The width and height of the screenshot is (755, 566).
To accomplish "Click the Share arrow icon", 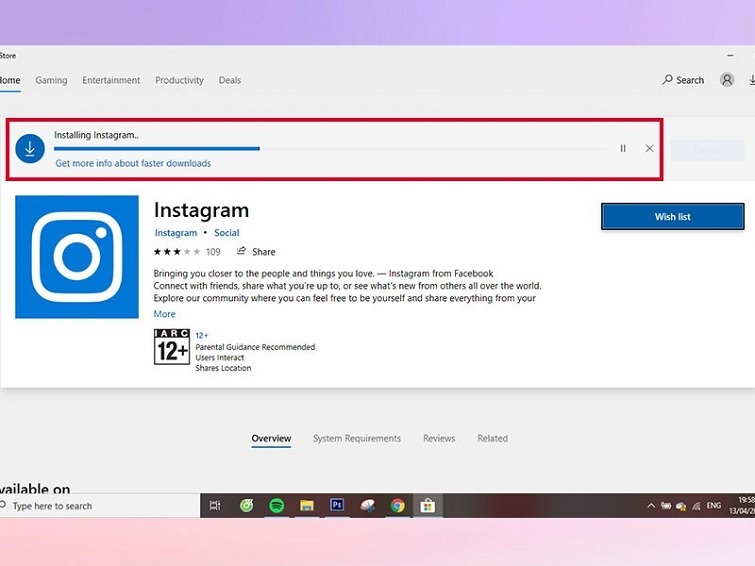I will tap(241, 251).
